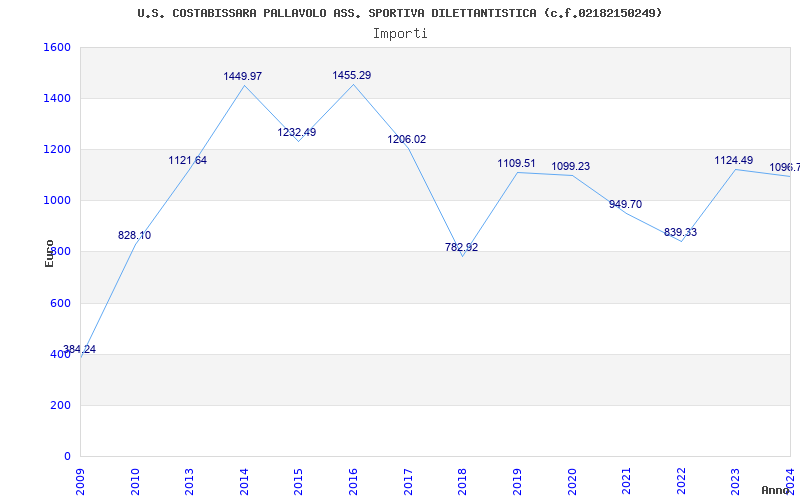Click the chart title U.S. COSTABISSARA PALLAVOLO
This screenshot has height=500, width=800.
click(x=399, y=13)
